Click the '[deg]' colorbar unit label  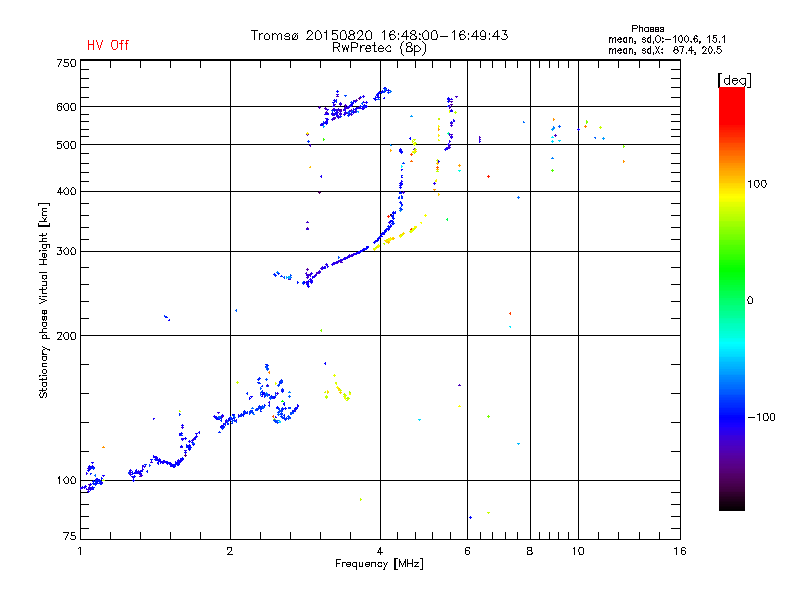pos(734,80)
